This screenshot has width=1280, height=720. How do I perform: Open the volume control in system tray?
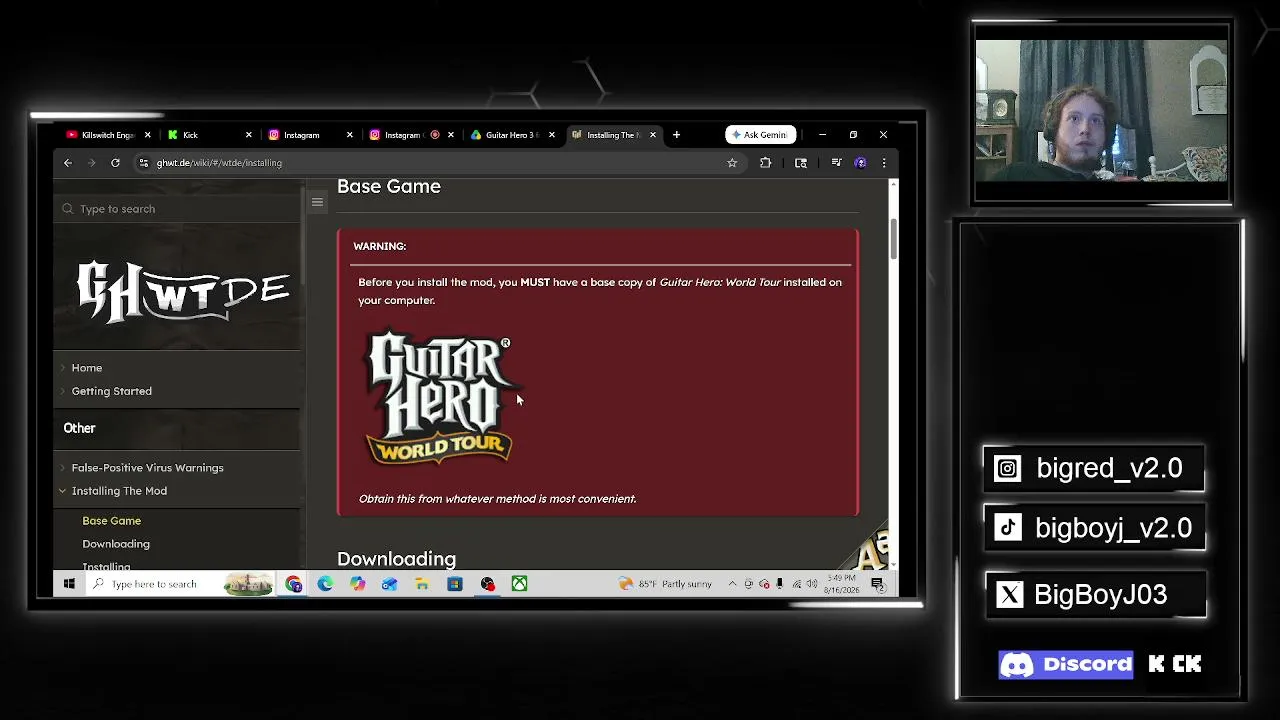click(x=811, y=584)
